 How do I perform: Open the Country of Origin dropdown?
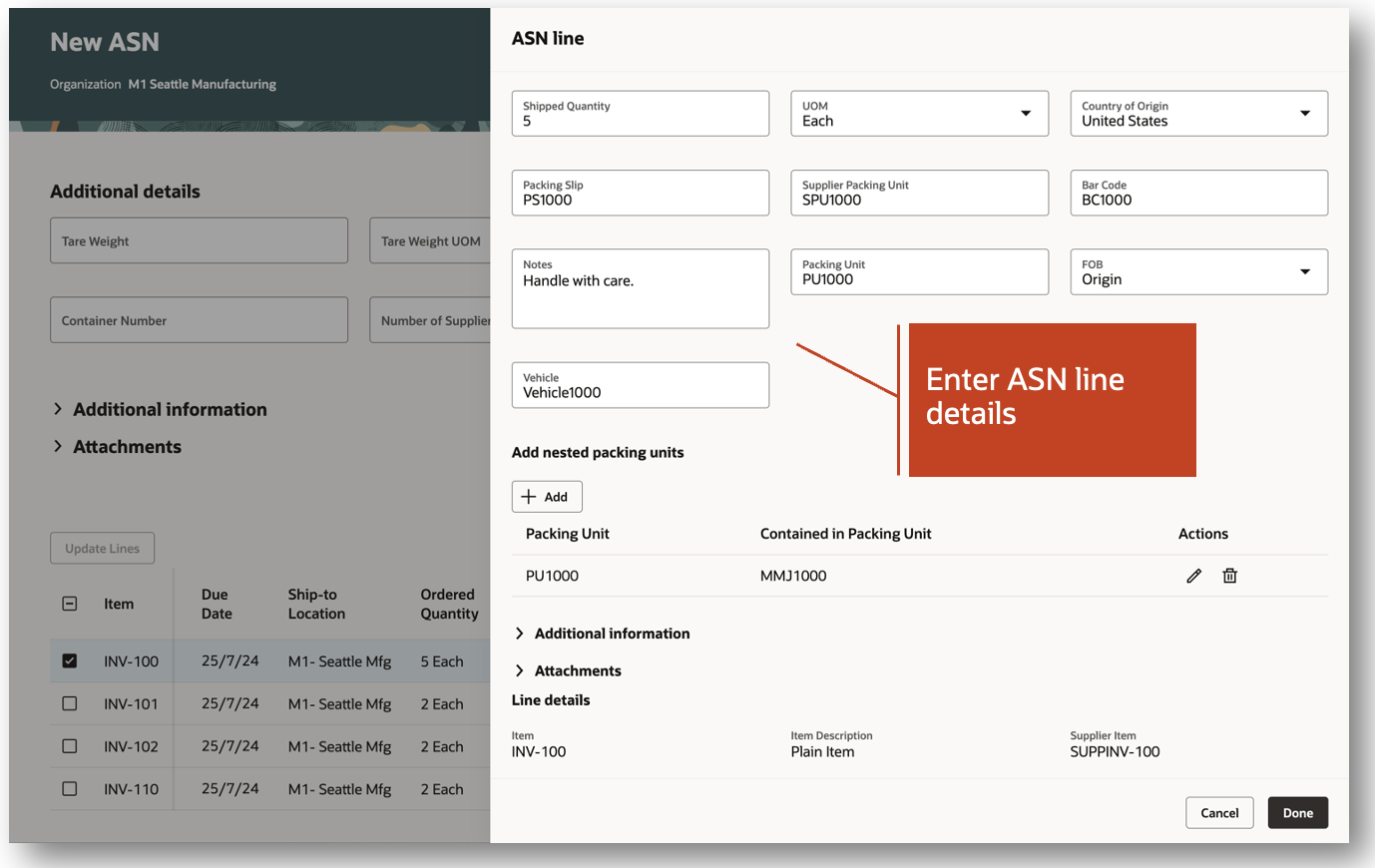1198,114
